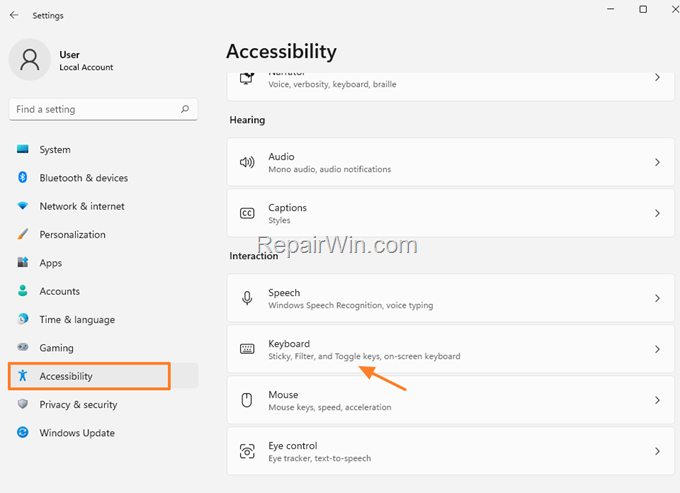Image resolution: width=680 pixels, height=493 pixels.
Task: Click the Accounts person icon
Action: pyautogui.click(x=23, y=291)
